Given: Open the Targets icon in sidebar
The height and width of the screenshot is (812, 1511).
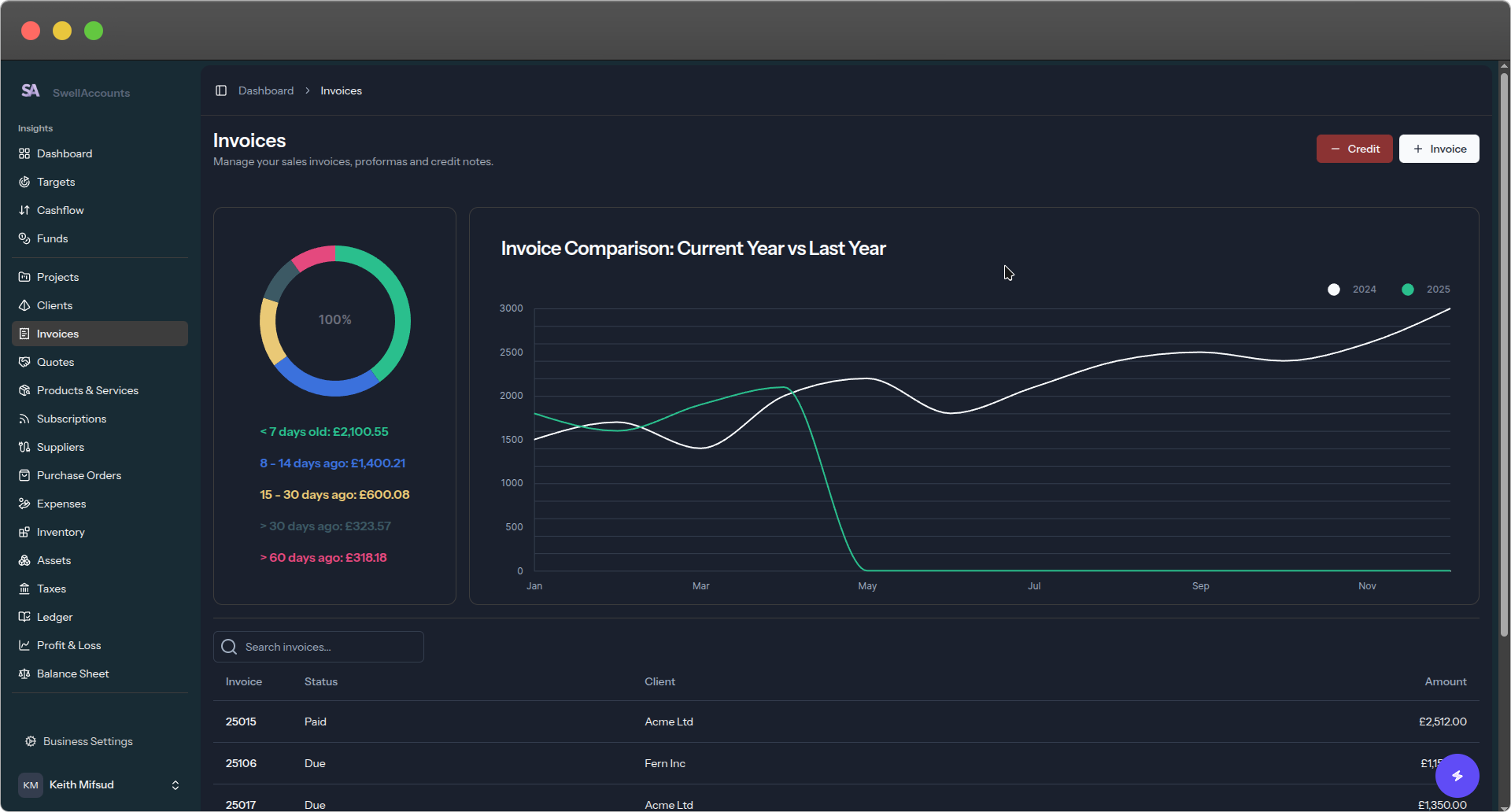Looking at the screenshot, I should [24, 182].
